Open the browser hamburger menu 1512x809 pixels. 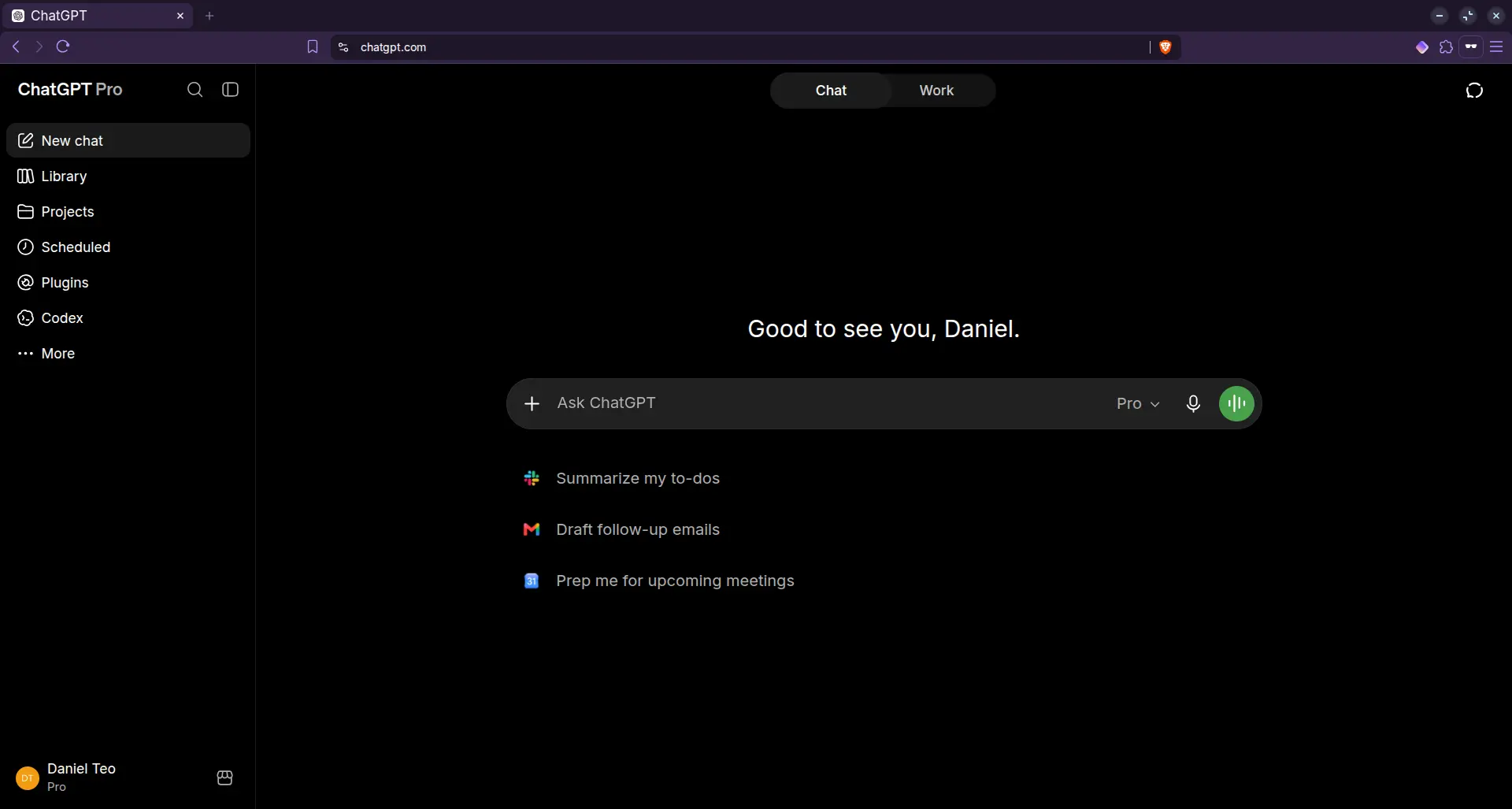tap(1496, 47)
